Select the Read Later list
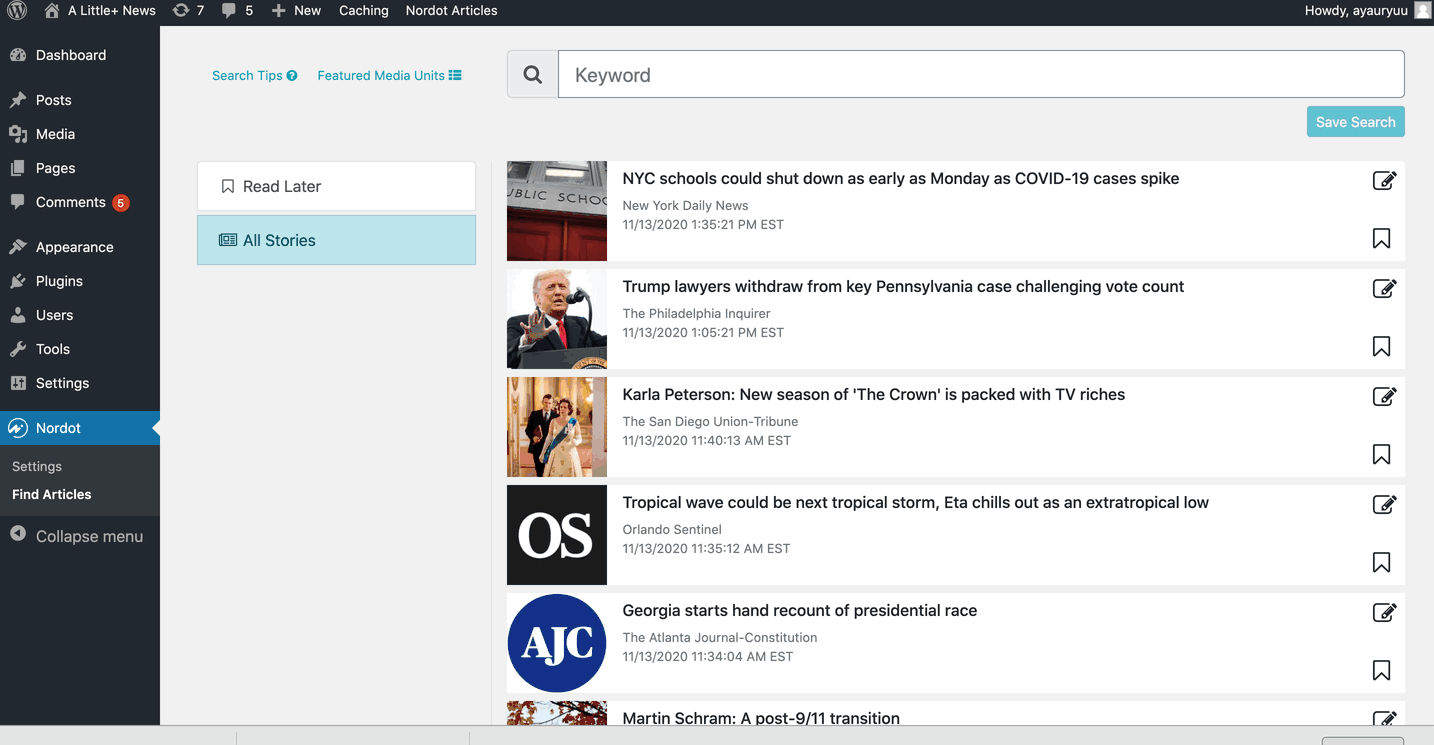1434x745 pixels. pos(336,186)
